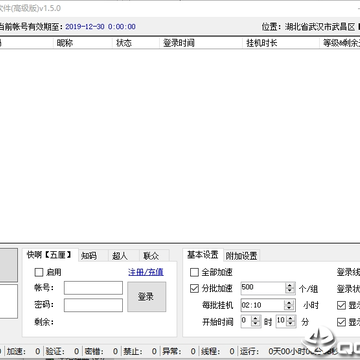The width and height of the screenshot is (360, 360).
Task: Focus the 帐号 input field
Action: [x=93, y=288]
